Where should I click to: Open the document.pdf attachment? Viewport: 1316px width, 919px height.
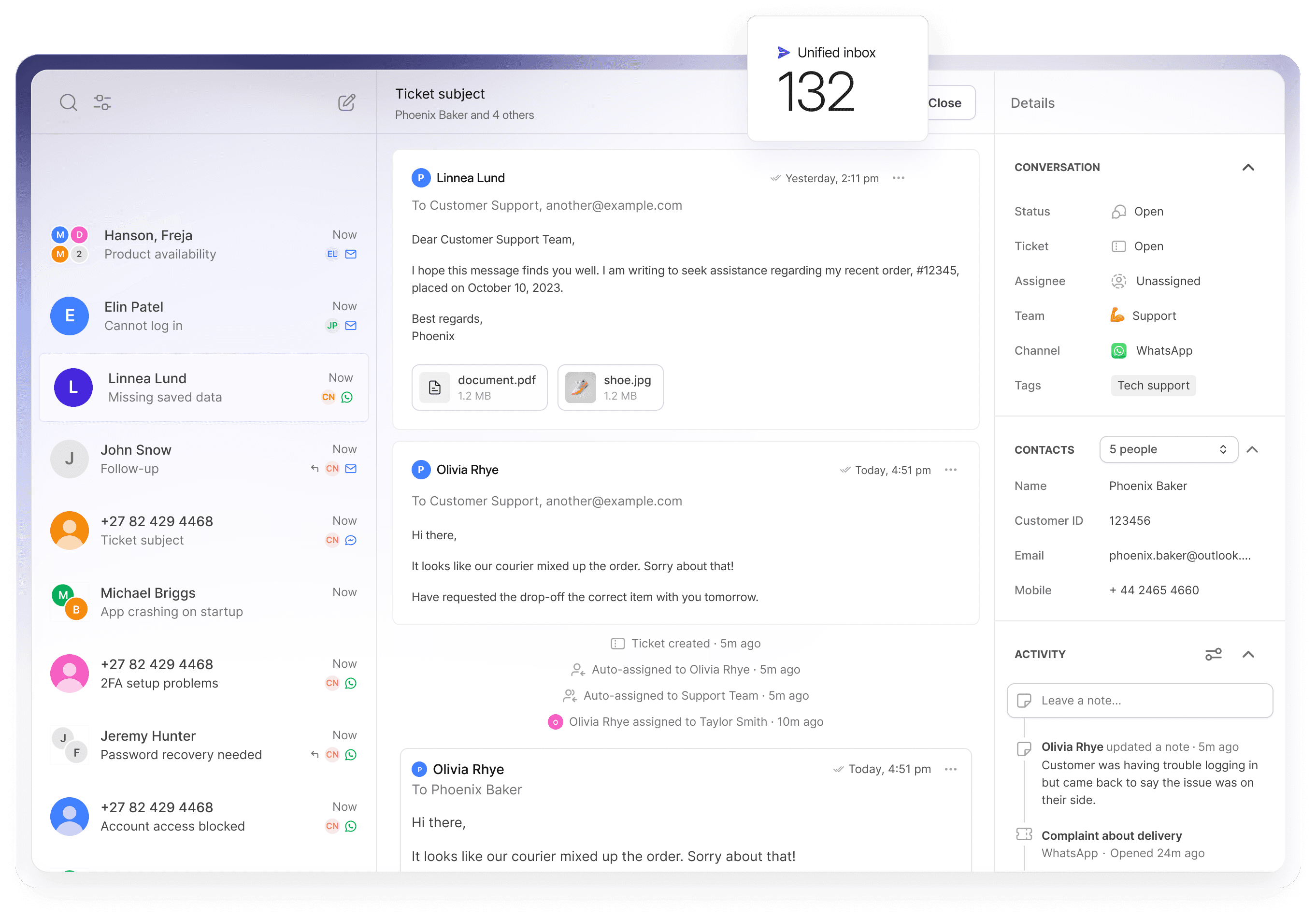pos(479,388)
